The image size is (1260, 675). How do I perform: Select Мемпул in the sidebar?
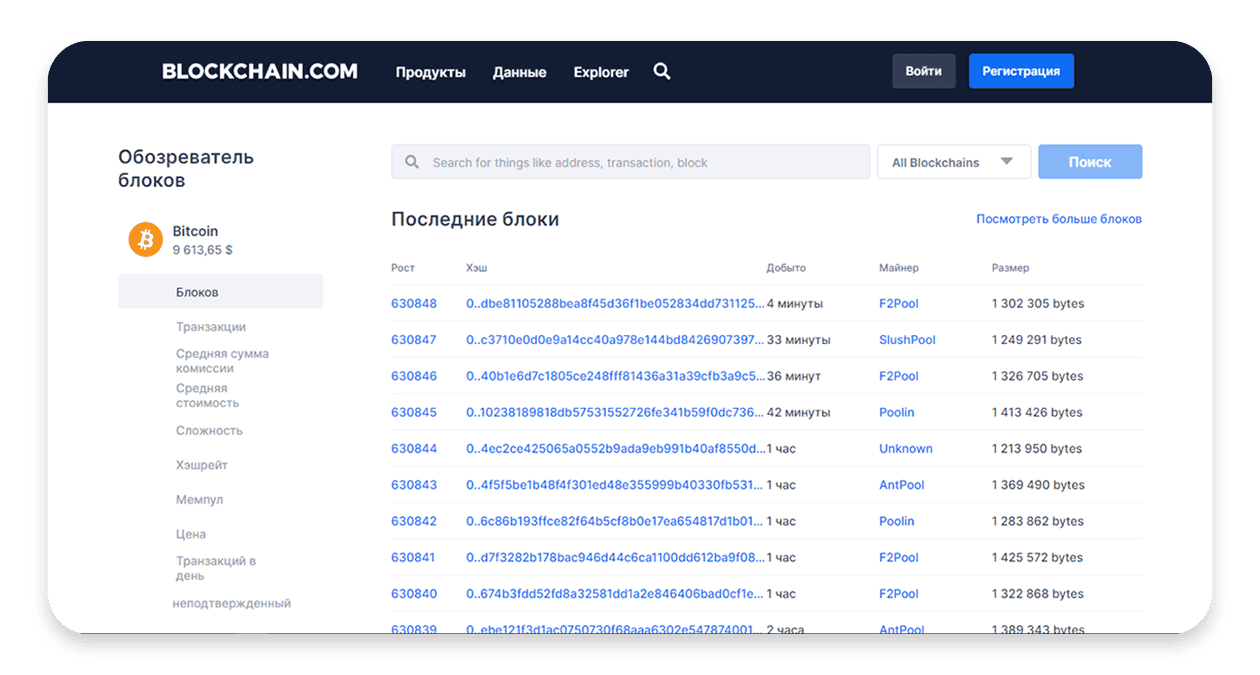click(x=199, y=500)
